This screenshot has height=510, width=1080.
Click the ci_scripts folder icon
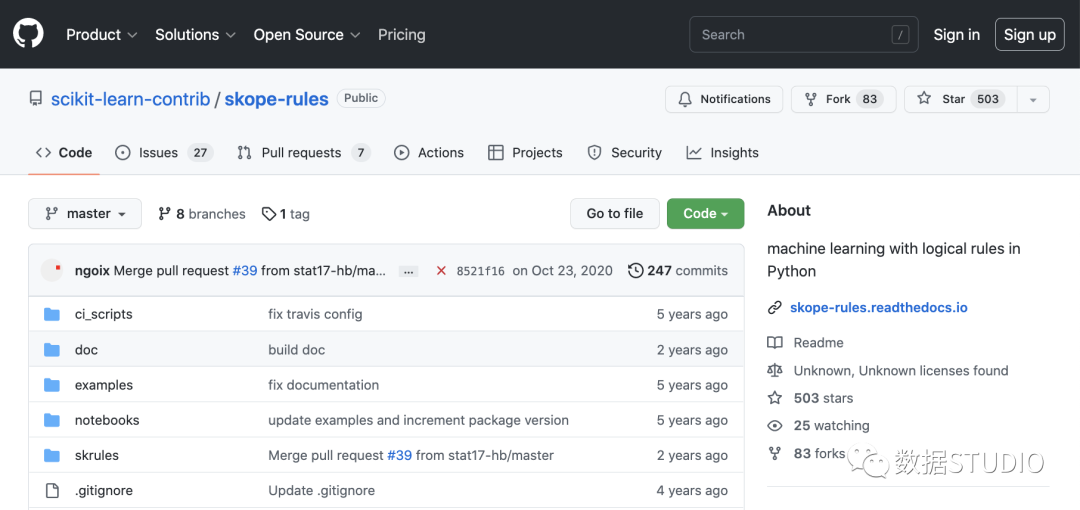click(x=52, y=314)
